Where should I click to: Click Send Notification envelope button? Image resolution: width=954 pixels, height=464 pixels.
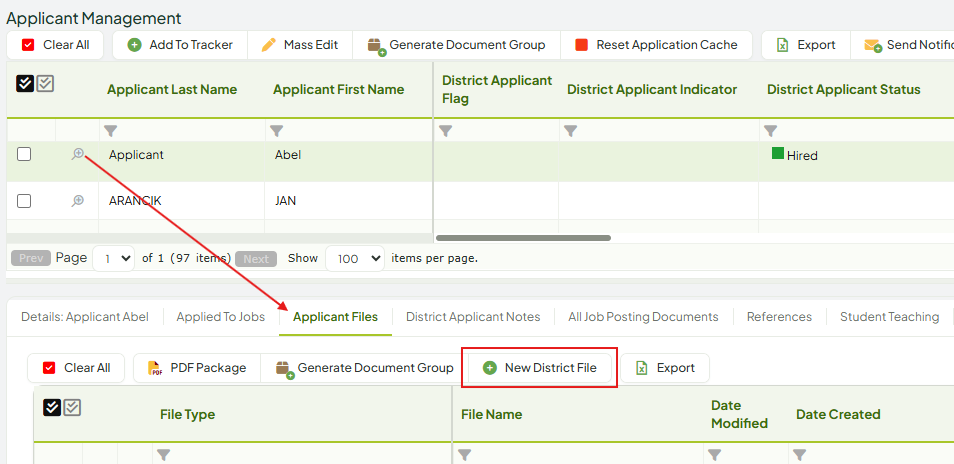[x=902, y=45]
